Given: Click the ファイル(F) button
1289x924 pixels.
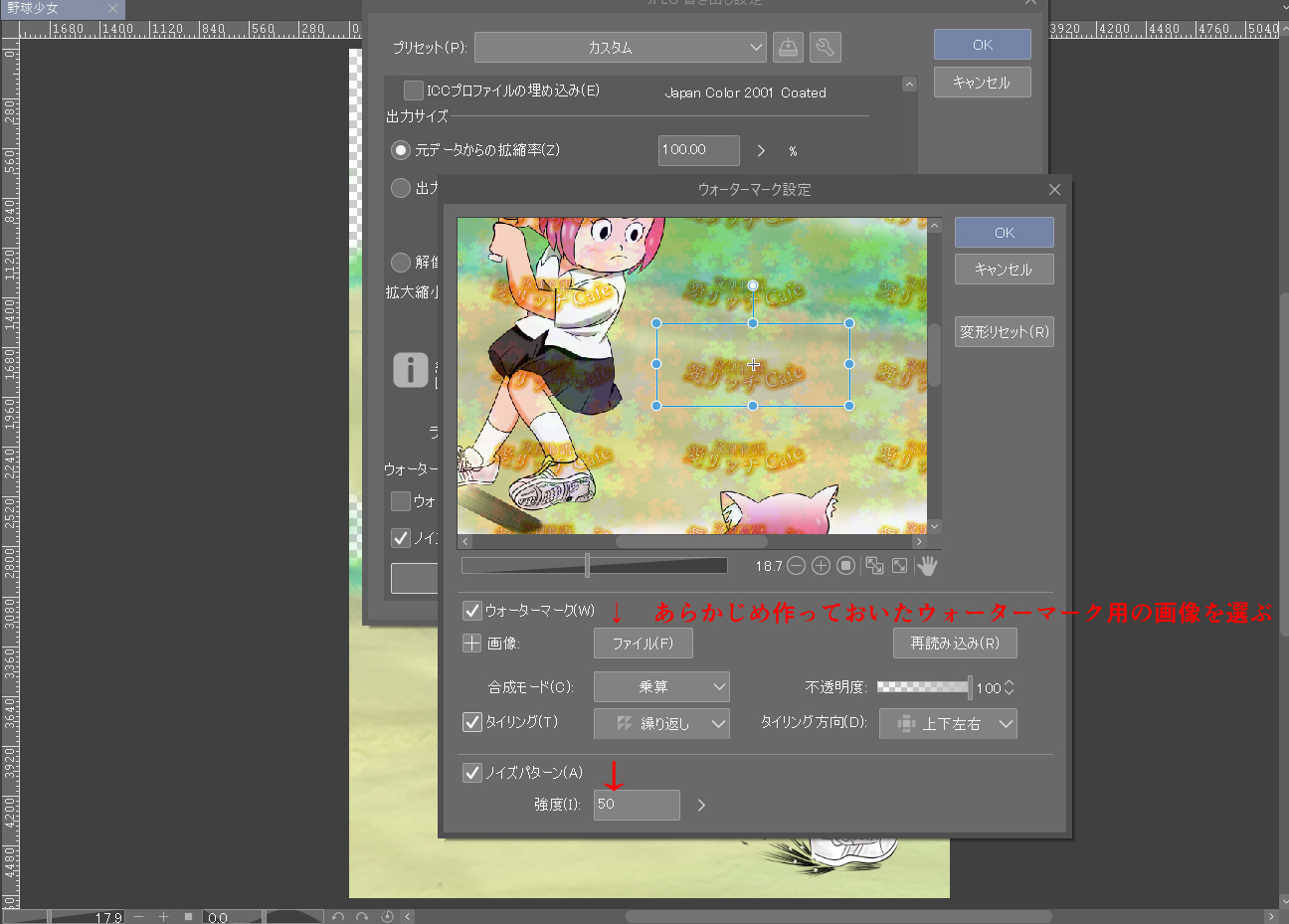Looking at the screenshot, I should click(643, 644).
